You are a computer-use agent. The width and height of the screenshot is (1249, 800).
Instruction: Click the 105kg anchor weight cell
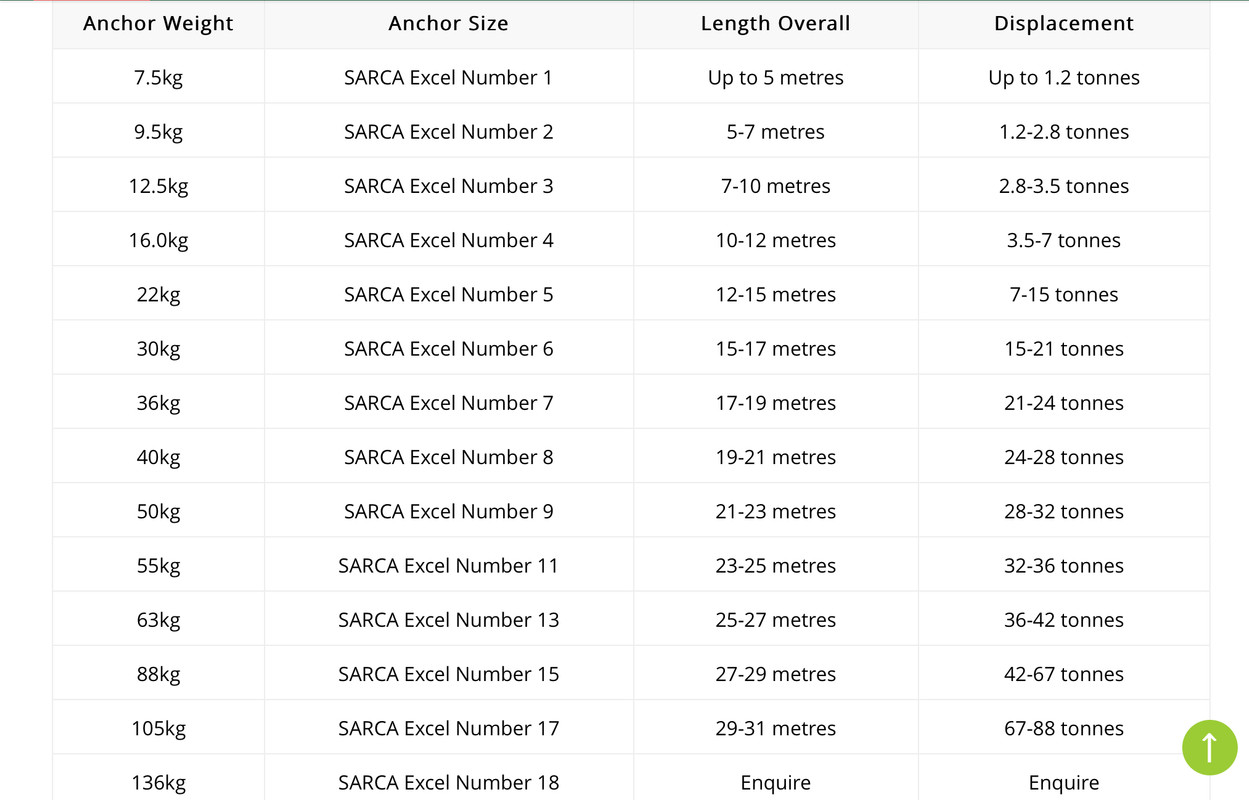pyautogui.click(x=158, y=727)
